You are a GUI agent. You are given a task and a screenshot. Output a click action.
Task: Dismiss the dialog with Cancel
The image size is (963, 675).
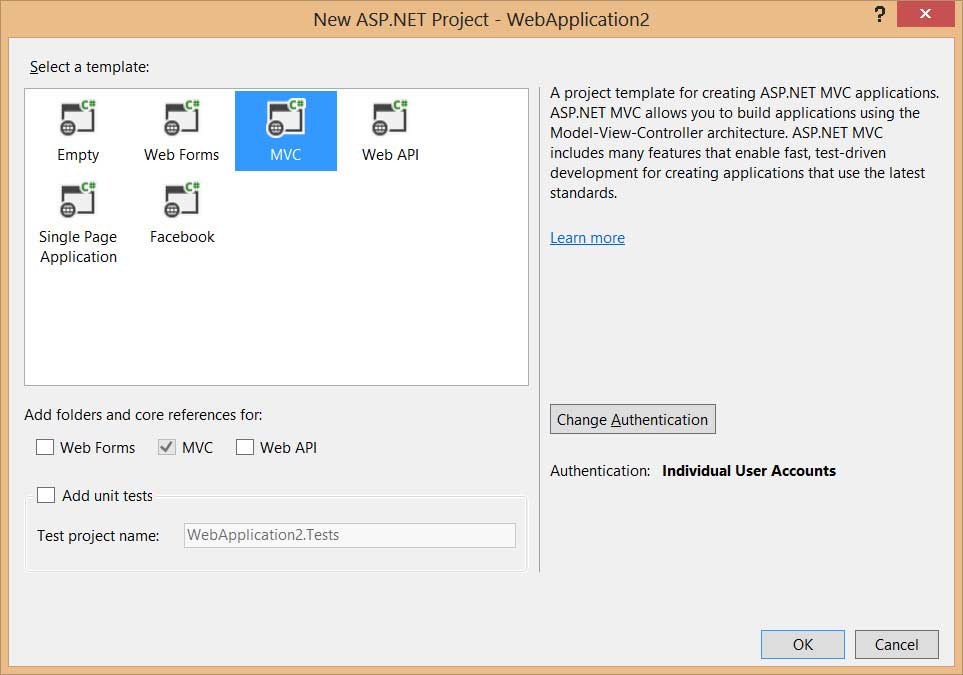897,644
